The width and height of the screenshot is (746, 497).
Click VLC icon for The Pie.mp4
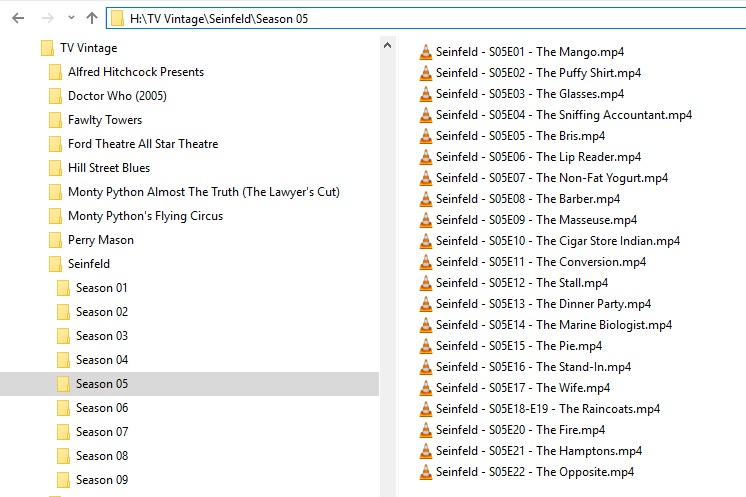point(426,346)
